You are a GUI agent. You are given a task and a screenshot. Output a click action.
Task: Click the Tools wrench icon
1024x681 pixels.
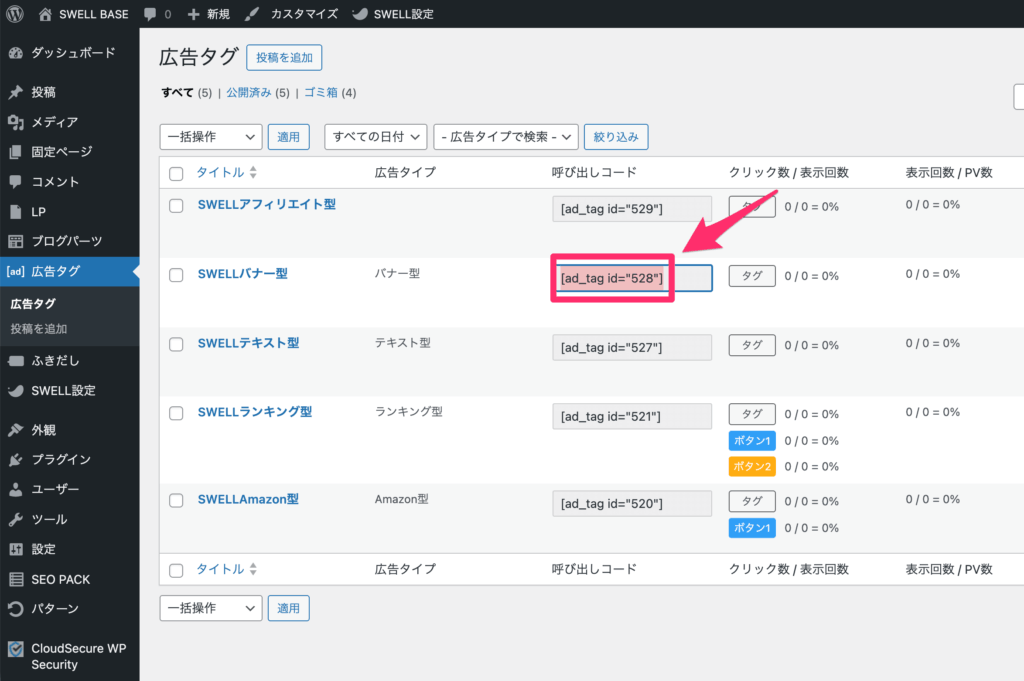[x=15, y=519]
